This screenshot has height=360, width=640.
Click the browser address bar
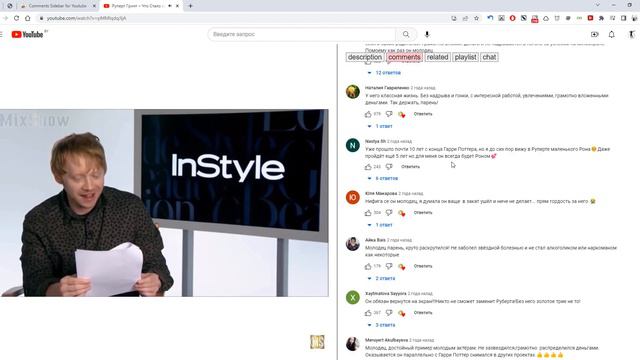[245, 18]
